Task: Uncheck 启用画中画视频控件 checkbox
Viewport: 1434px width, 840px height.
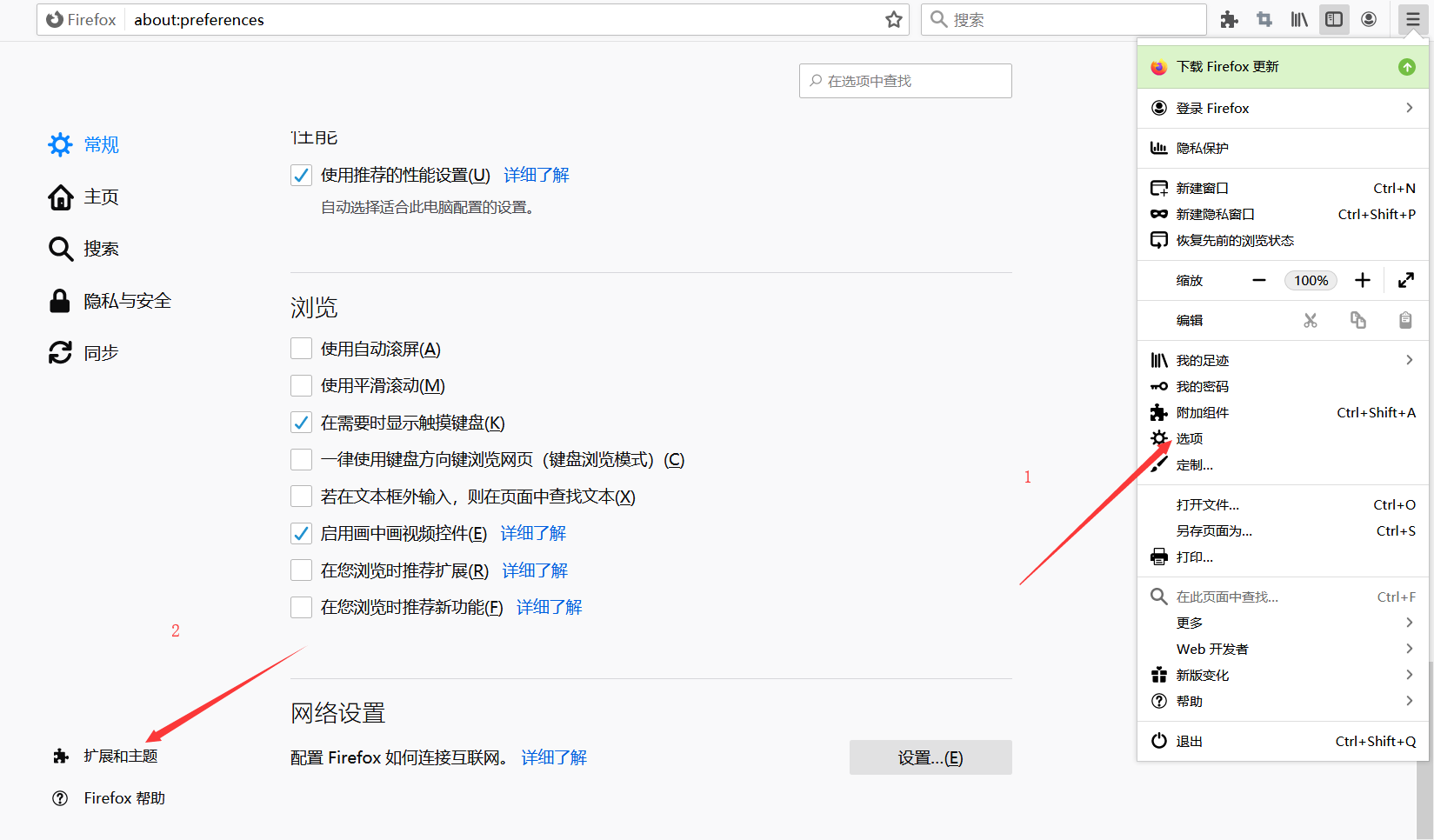Action: pyautogui.click(x=301, y=533)
